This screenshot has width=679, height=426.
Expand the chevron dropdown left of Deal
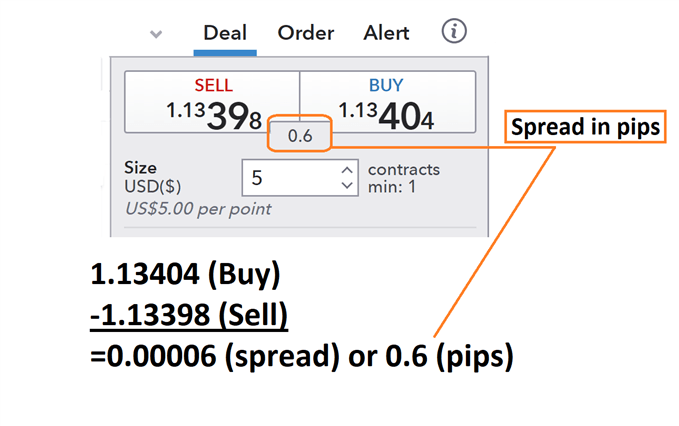pyautogui.click(x=156, y=34)
